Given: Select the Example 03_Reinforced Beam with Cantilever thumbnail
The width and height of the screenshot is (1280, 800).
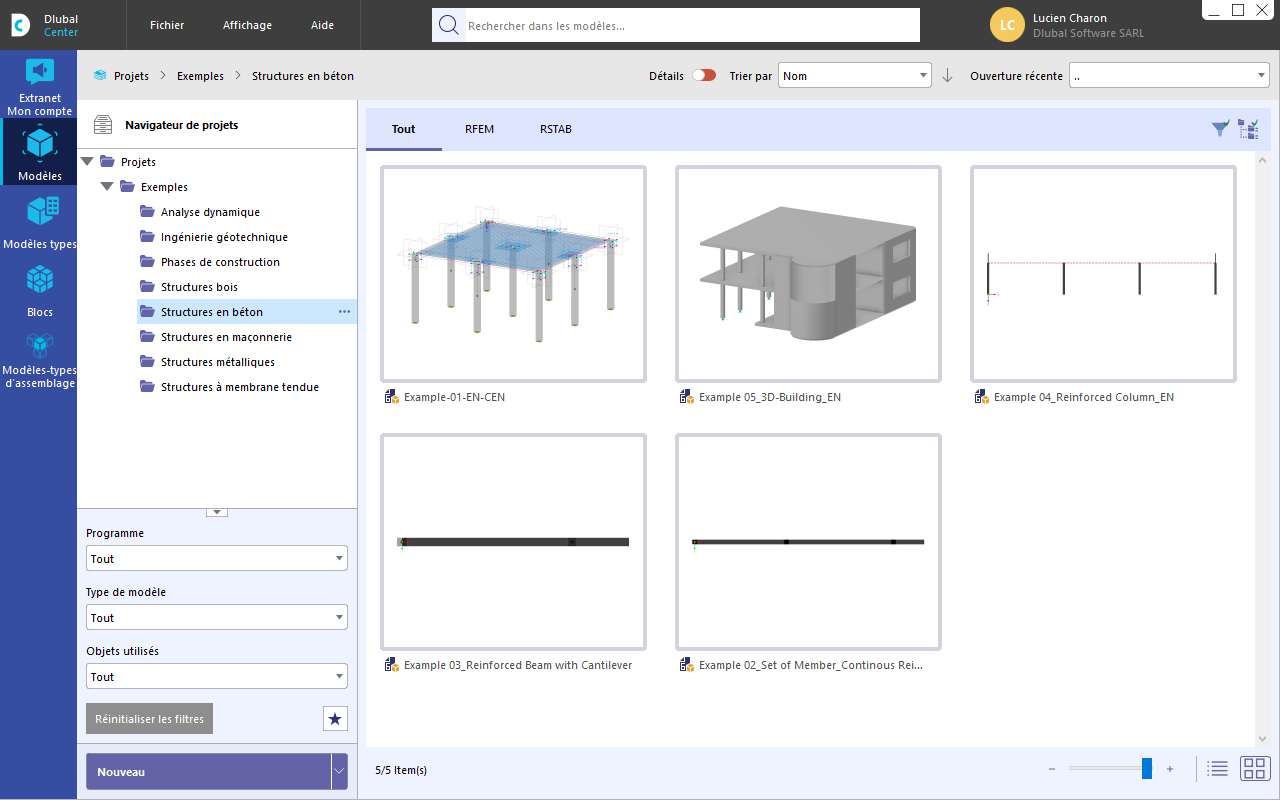Looking at the screenshot, I should 514,542.
